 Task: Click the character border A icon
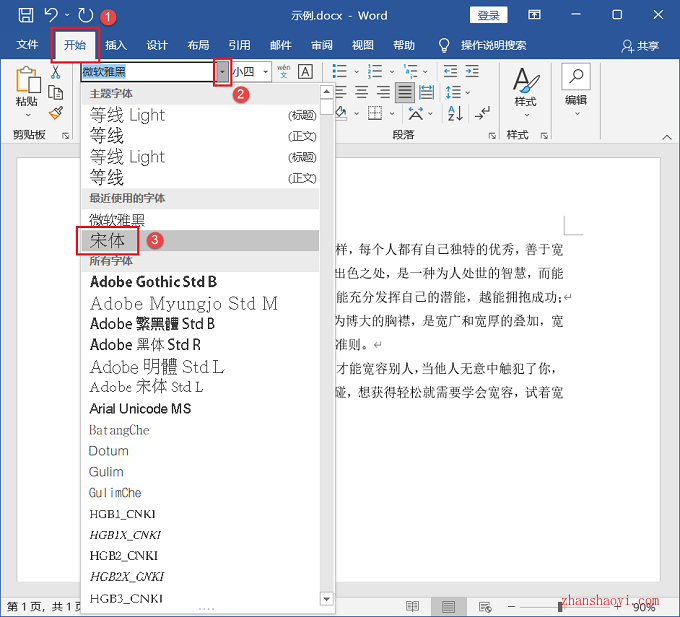[305, 72]
